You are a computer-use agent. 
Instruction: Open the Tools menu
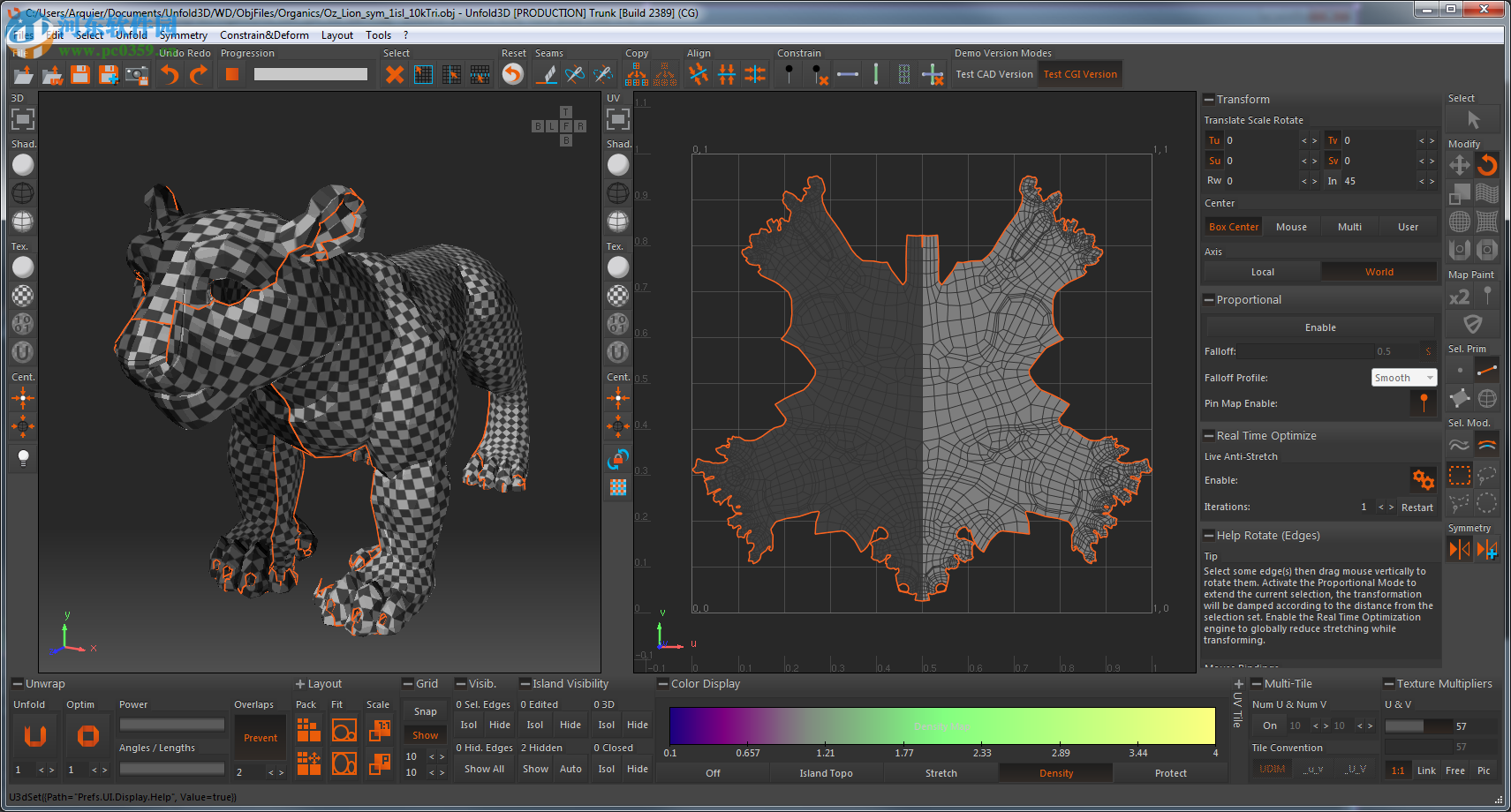pyautogui.click(x=378, y=35)
